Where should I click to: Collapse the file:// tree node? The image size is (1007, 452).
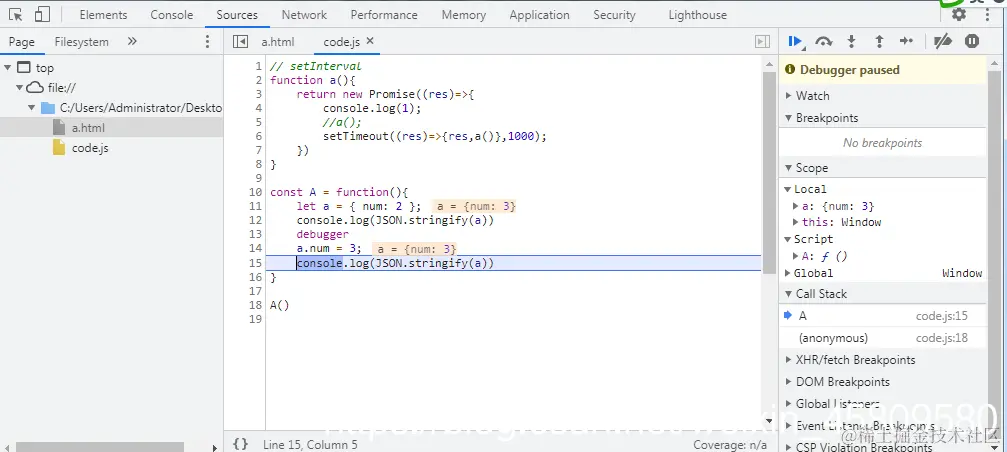coord(20,87)
